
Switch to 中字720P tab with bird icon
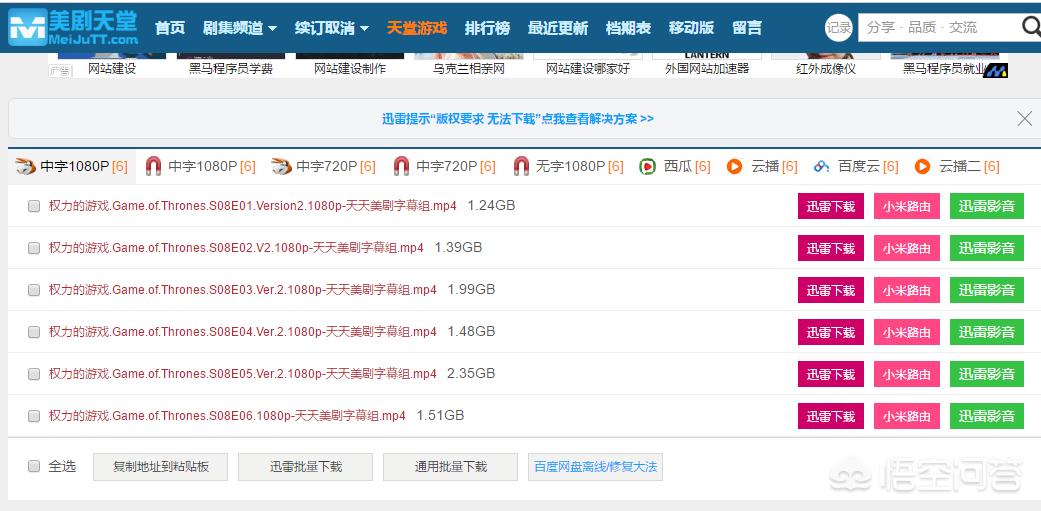click(323, 167)
